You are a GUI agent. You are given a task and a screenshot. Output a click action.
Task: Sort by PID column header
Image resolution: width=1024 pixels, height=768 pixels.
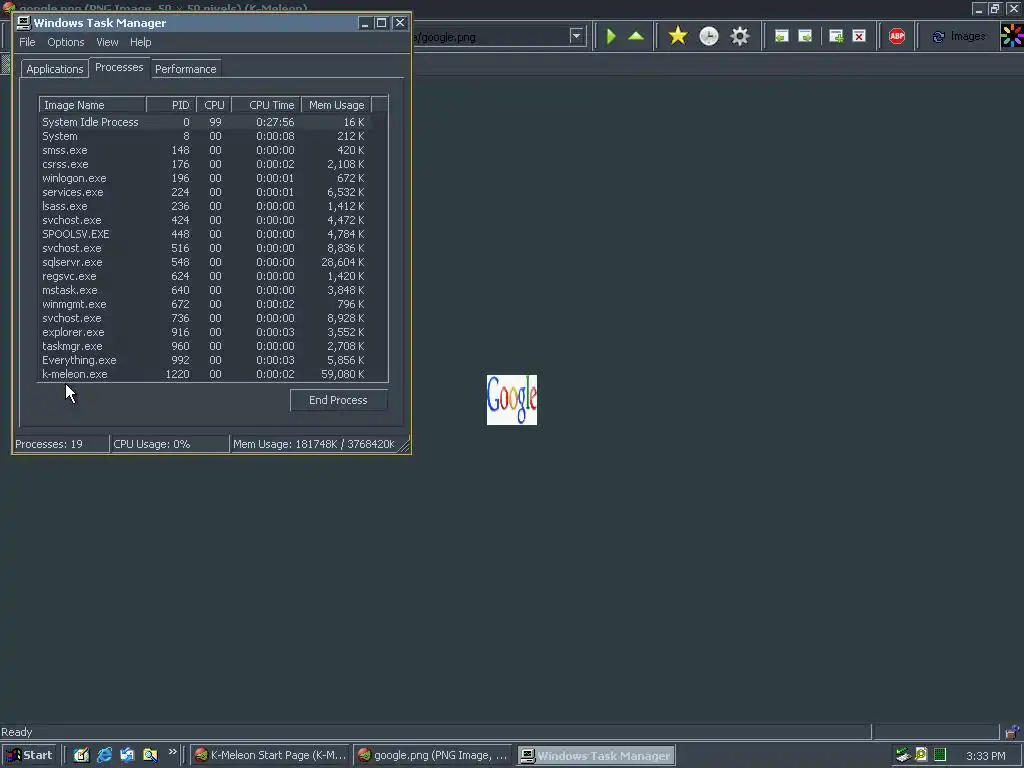pos(171,105)
